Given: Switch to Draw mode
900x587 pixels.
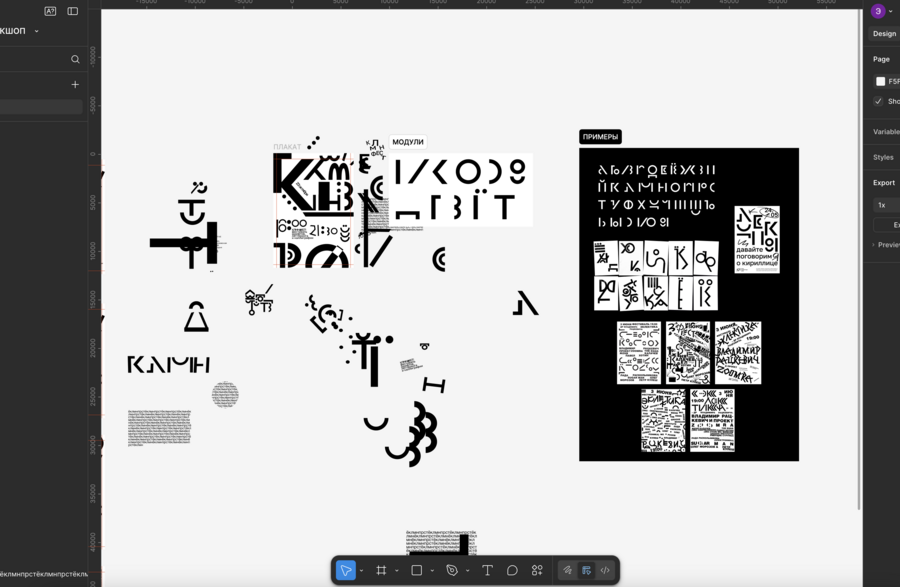Looking at the screenshot, I should 568,570.
